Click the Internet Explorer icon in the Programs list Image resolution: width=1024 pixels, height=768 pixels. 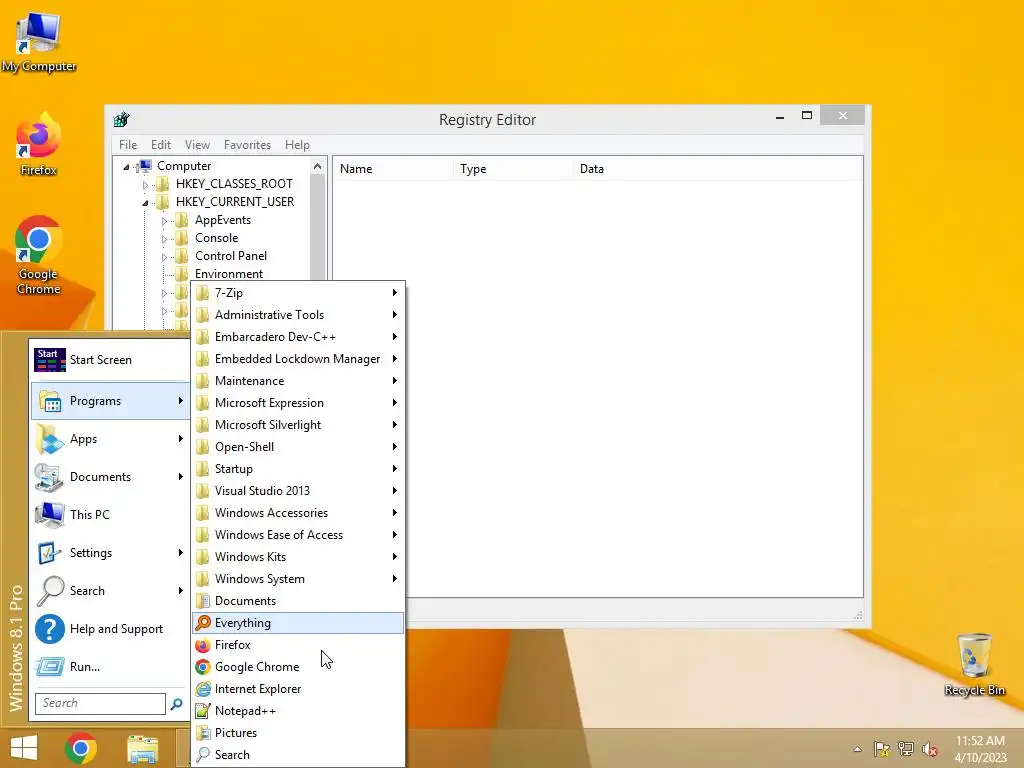tap(203, 689)
